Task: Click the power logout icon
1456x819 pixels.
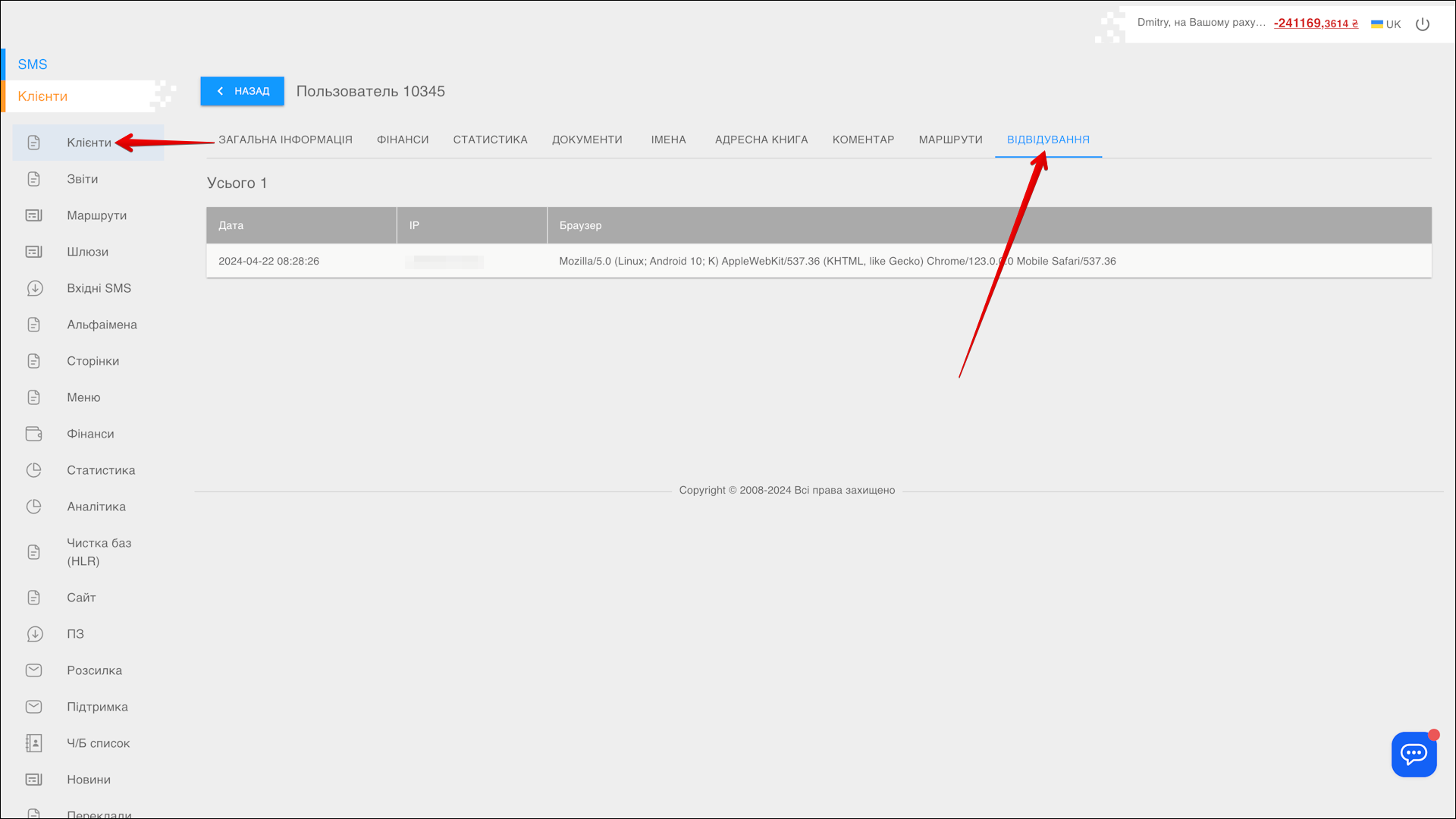Action: tap(1422, 24)
